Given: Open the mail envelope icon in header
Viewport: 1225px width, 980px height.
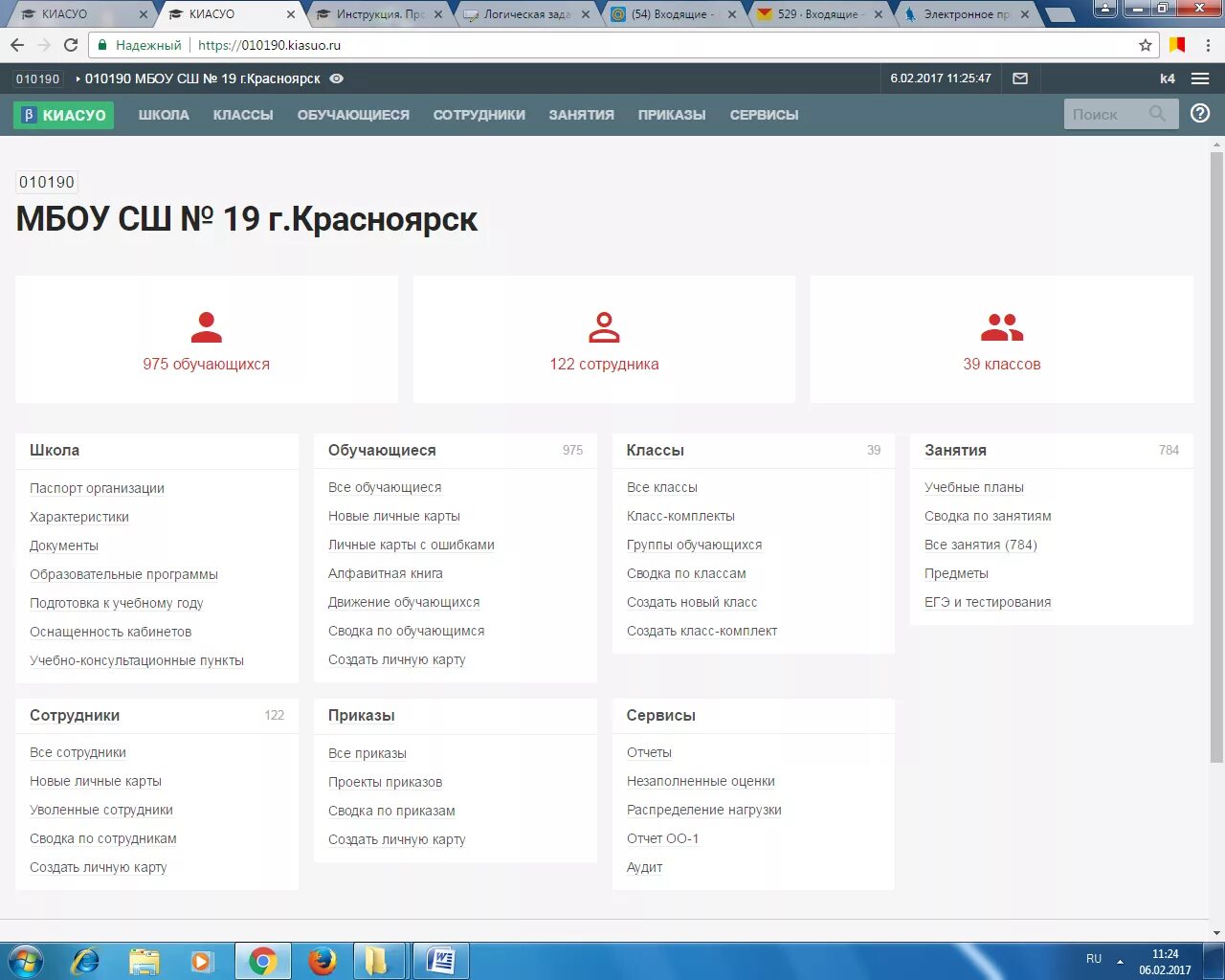Looking at the screenshot, I should click(x=1020, y=78).
